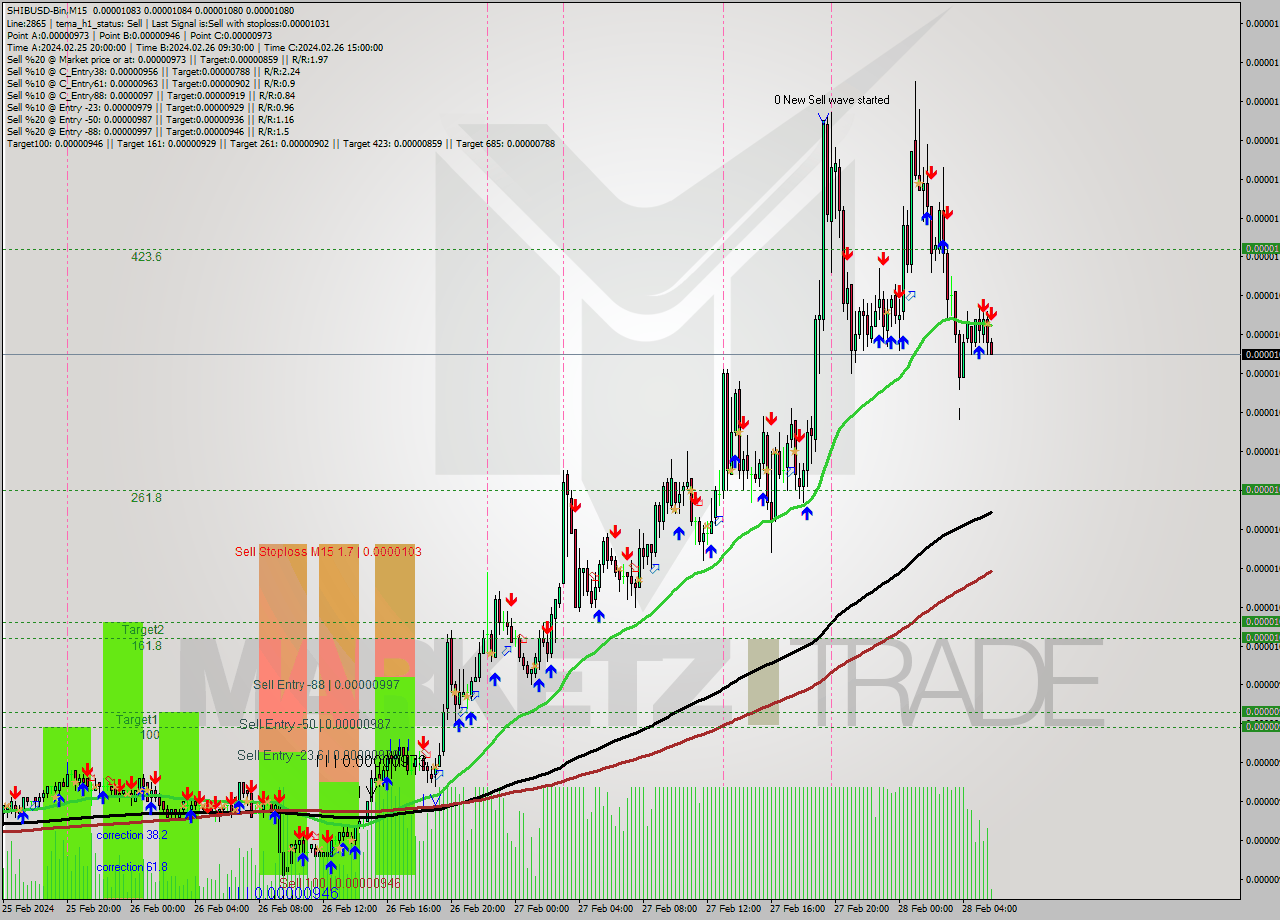Viewport: 1280px width, 920px height.
Task: Click the '0 New Sell wave started' label
Action: pyautogui.click(x=832, y=100)
